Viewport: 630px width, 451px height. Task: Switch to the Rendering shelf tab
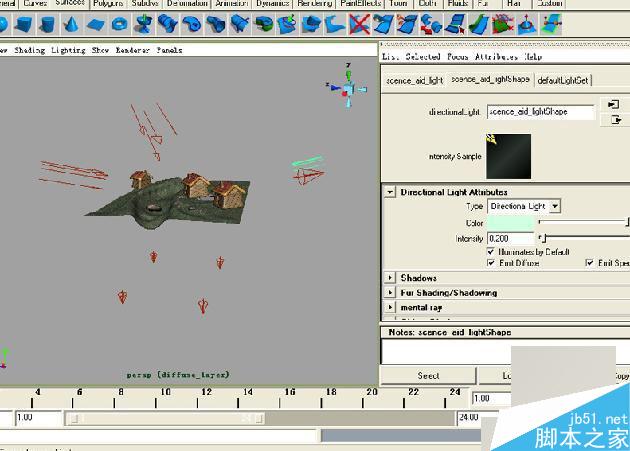[315, 4]
